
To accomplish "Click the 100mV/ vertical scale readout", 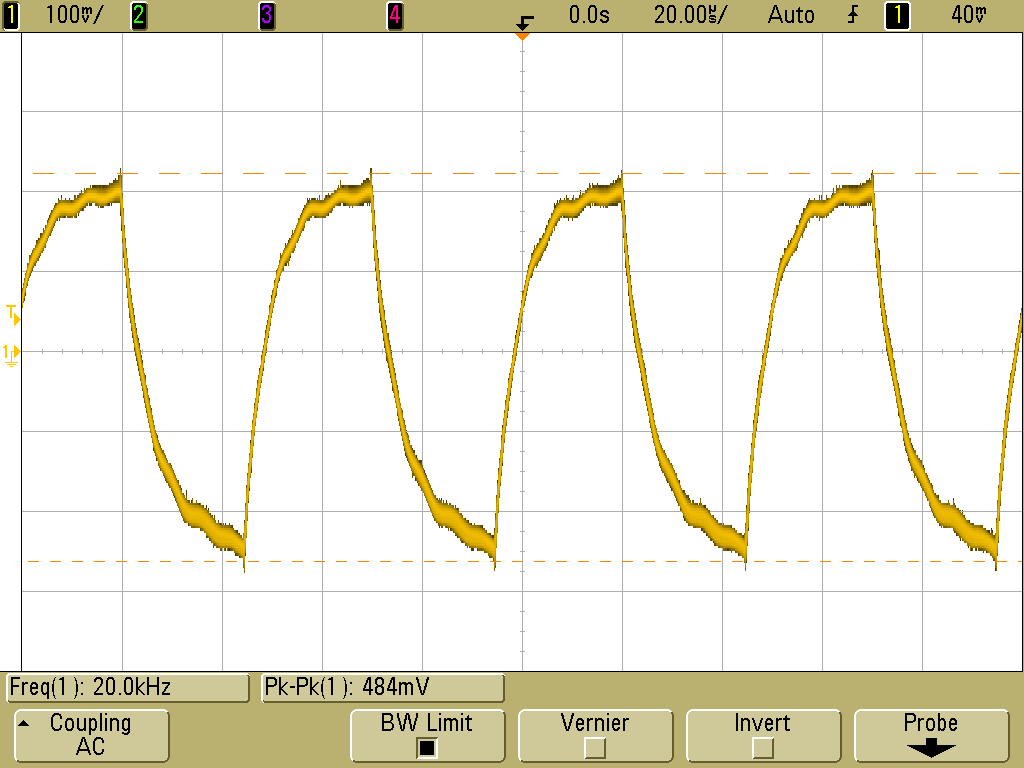I will 73,15.
